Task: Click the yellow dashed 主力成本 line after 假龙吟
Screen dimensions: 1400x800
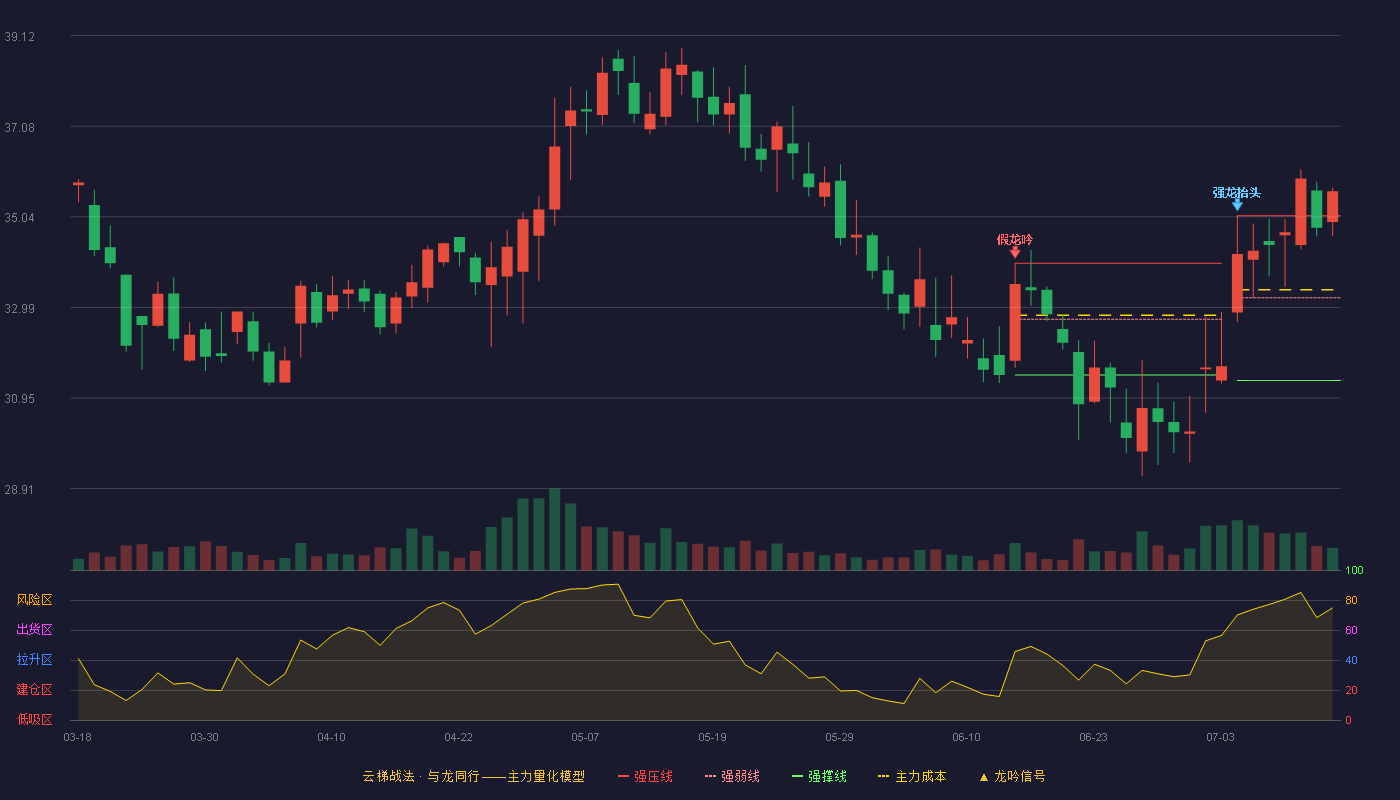Action: coord(1119,315)
